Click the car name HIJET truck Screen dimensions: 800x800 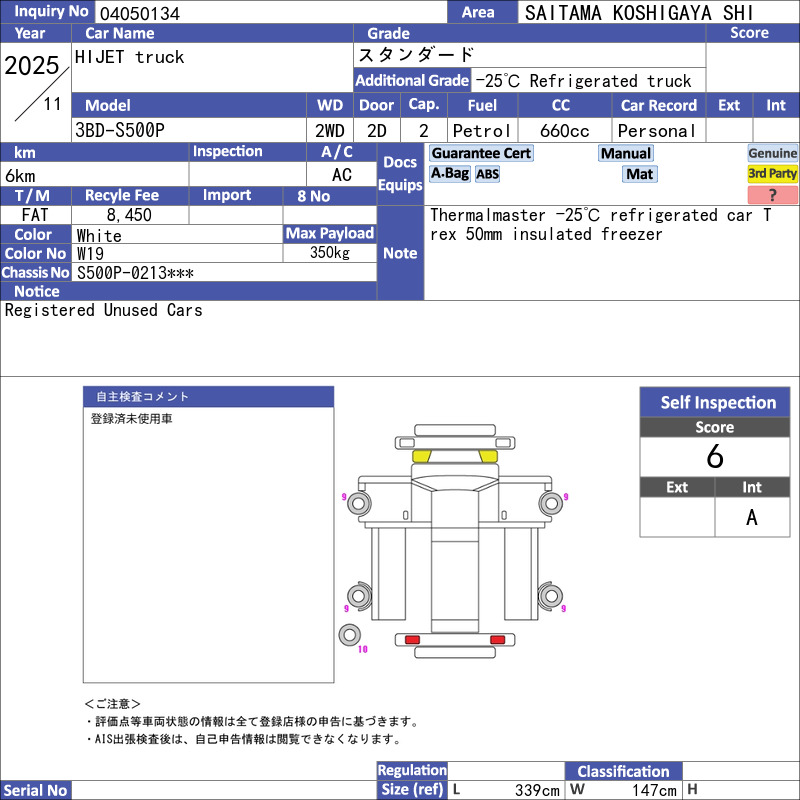click(129, 57)
